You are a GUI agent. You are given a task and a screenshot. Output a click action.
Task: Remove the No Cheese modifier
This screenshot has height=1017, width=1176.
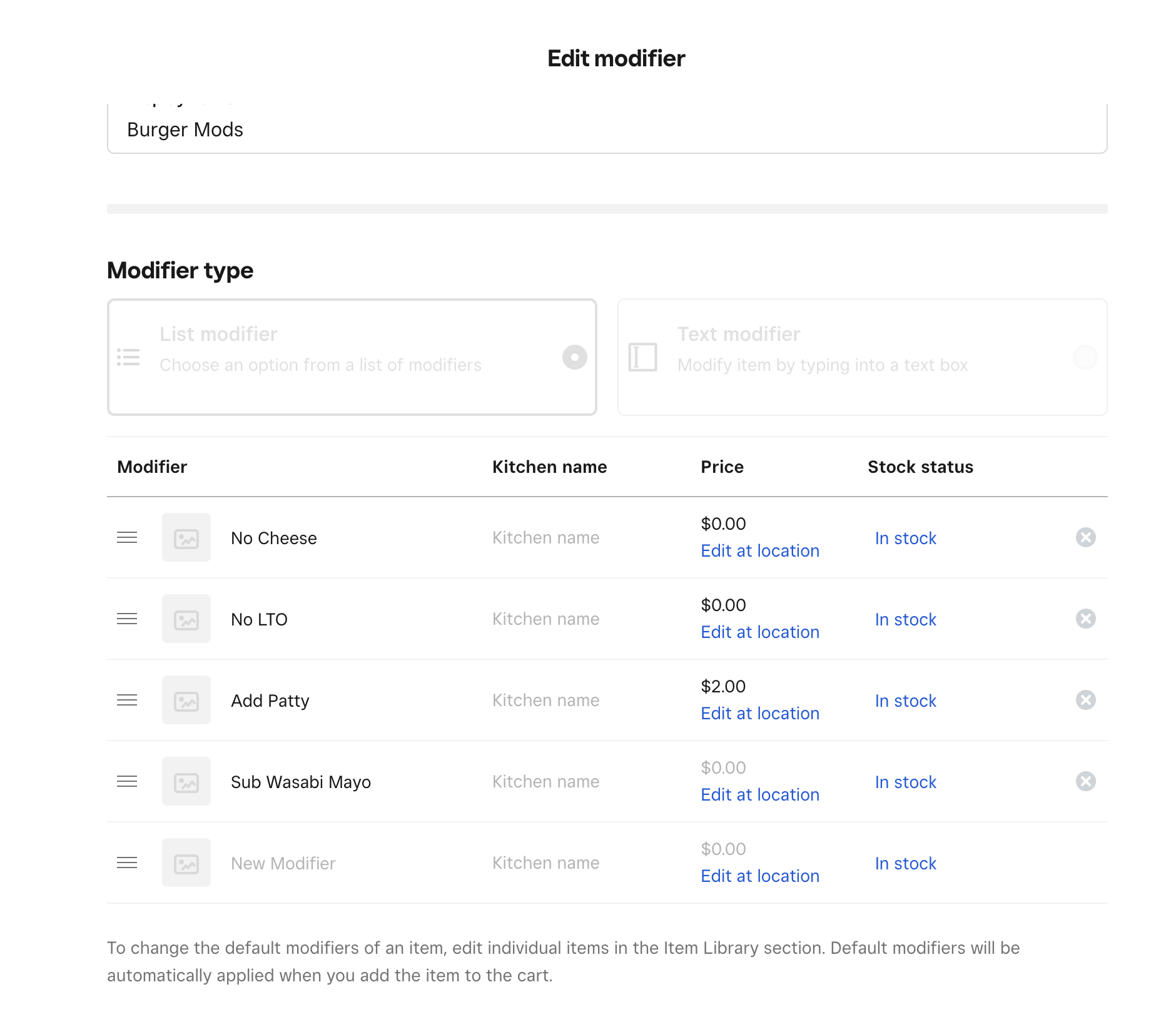(x=1085, y=538)
